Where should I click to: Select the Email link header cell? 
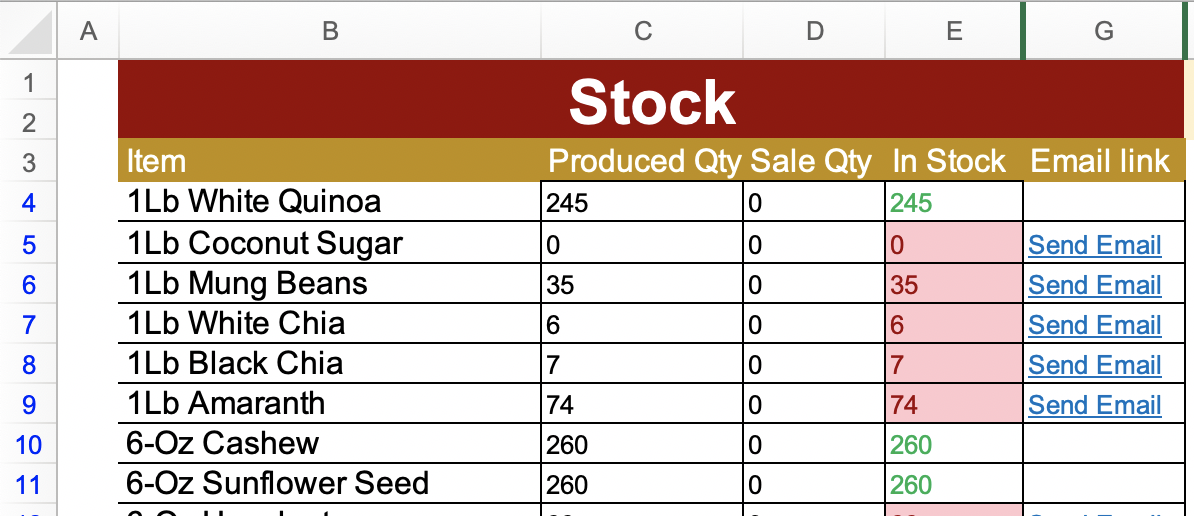[1103, 161]
